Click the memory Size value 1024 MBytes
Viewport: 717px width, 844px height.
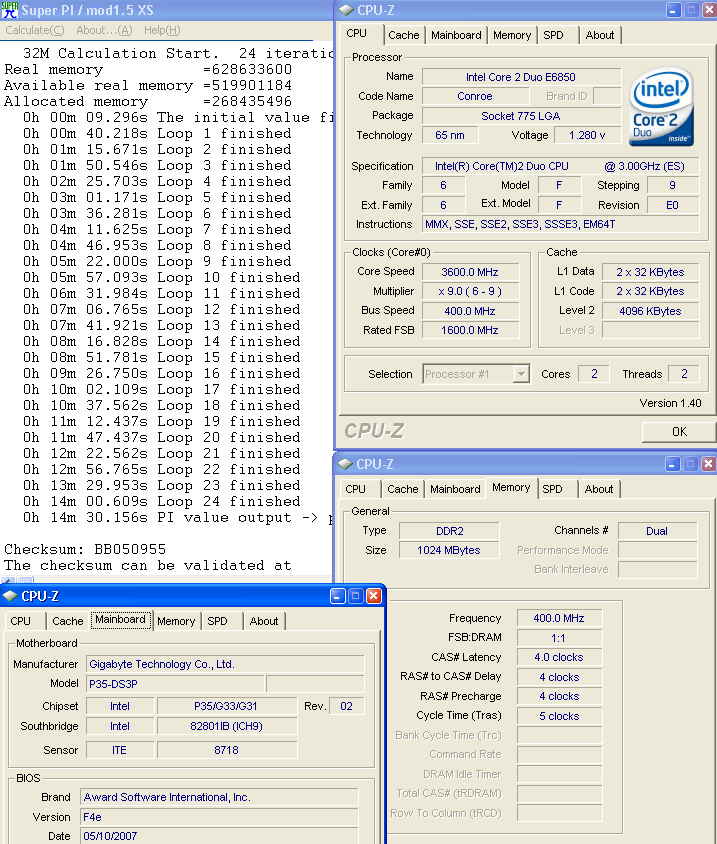(449, 550)
